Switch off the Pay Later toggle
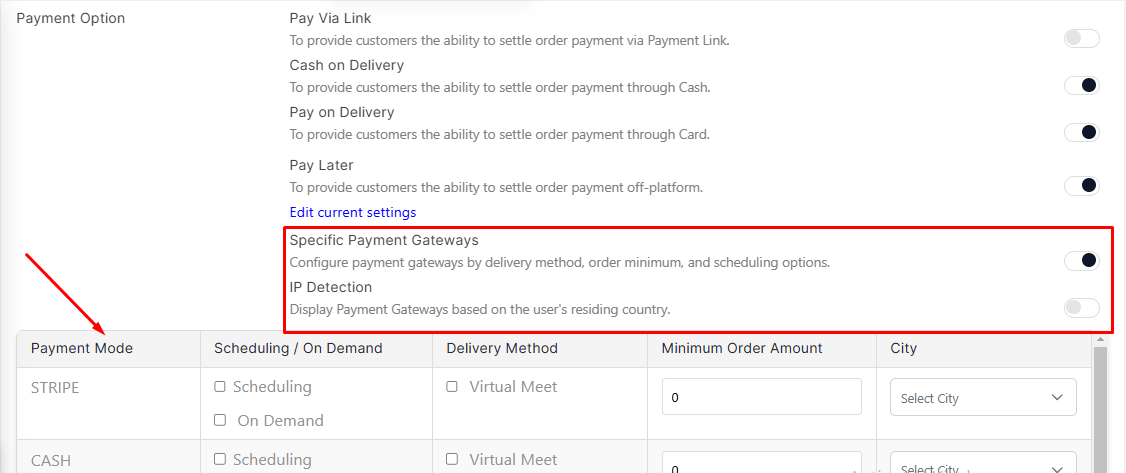This screenshot has width=1126, height=473. [x=1081, y=186]
